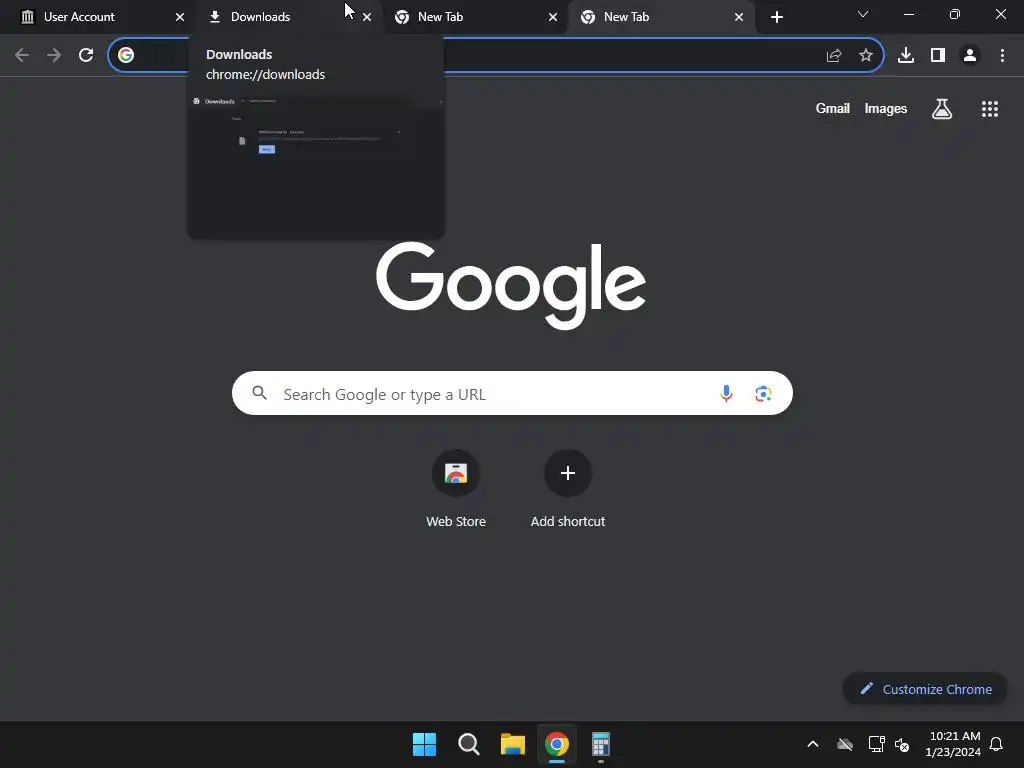Click the Google logo
Viewport: 1024px width, 768px height.
pyautogui.click(x=511, y=286)
